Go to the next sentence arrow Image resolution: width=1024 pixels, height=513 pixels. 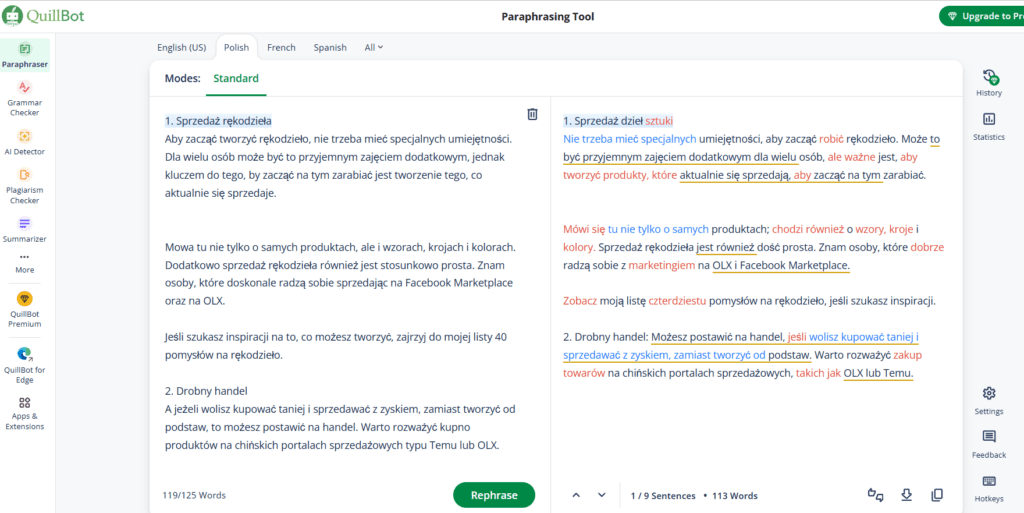[x=601, y=495]
